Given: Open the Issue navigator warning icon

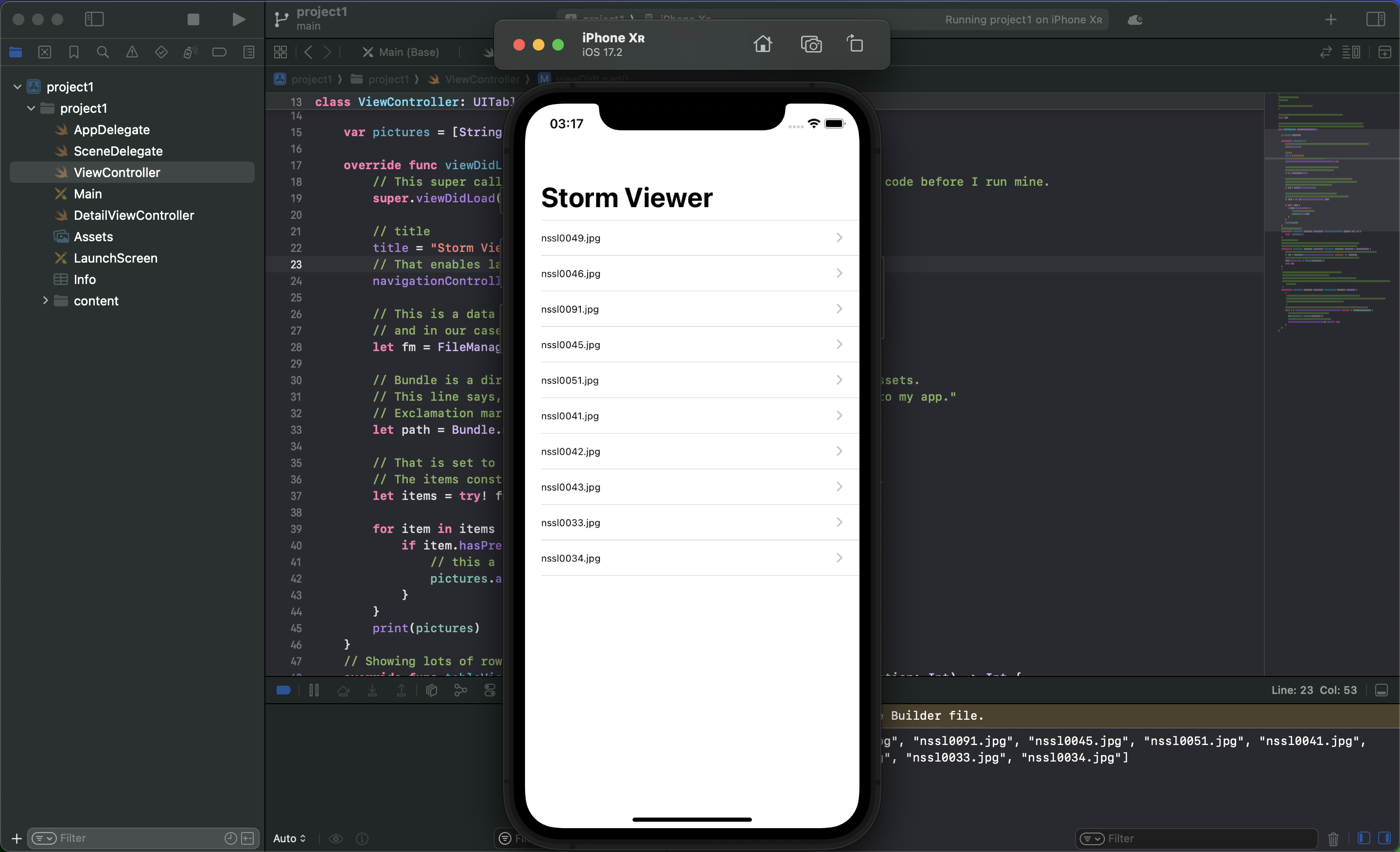Looking at the screenshot, I should (132, 53).
